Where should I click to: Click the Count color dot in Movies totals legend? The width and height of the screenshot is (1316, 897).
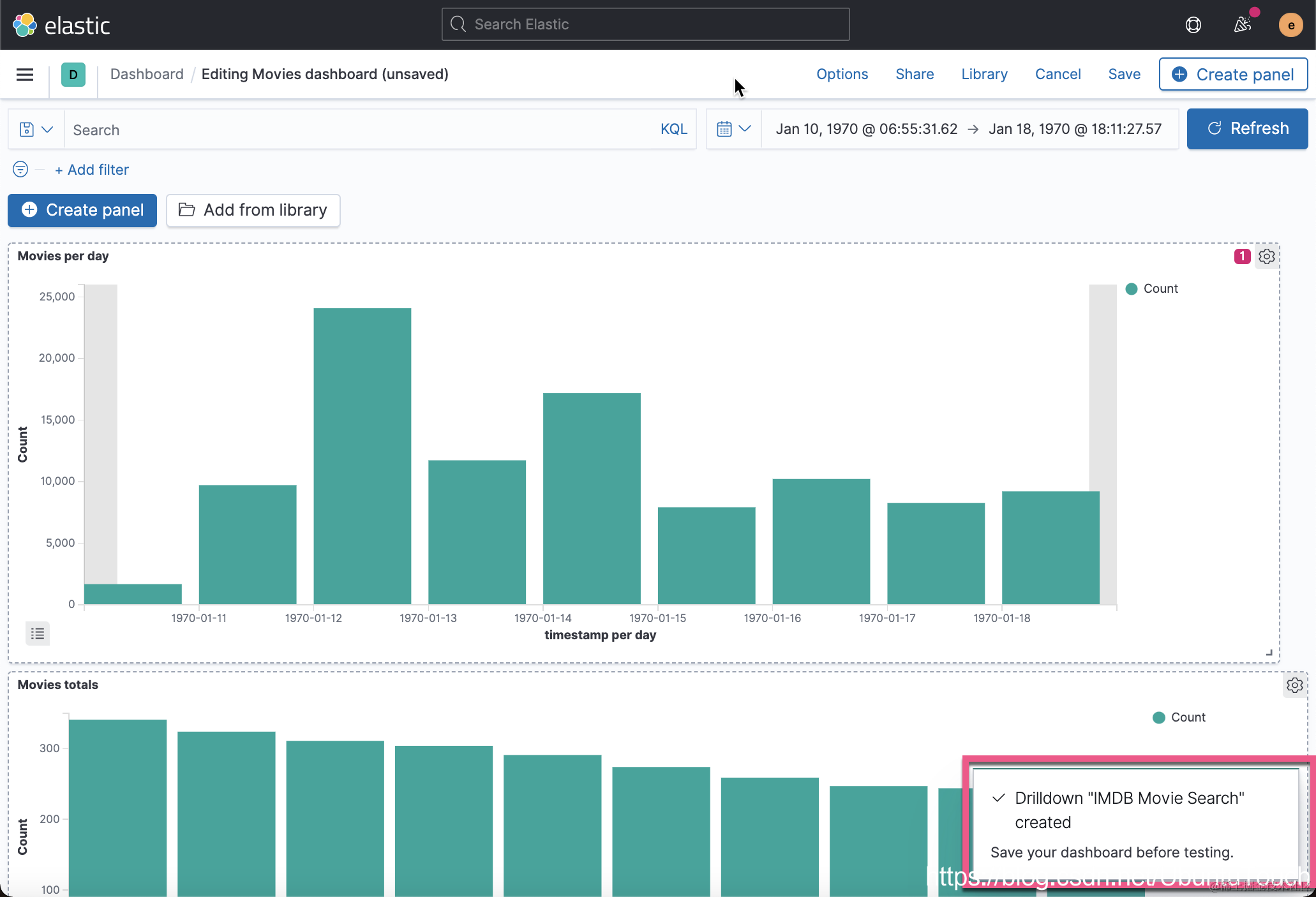point(1159,718)
